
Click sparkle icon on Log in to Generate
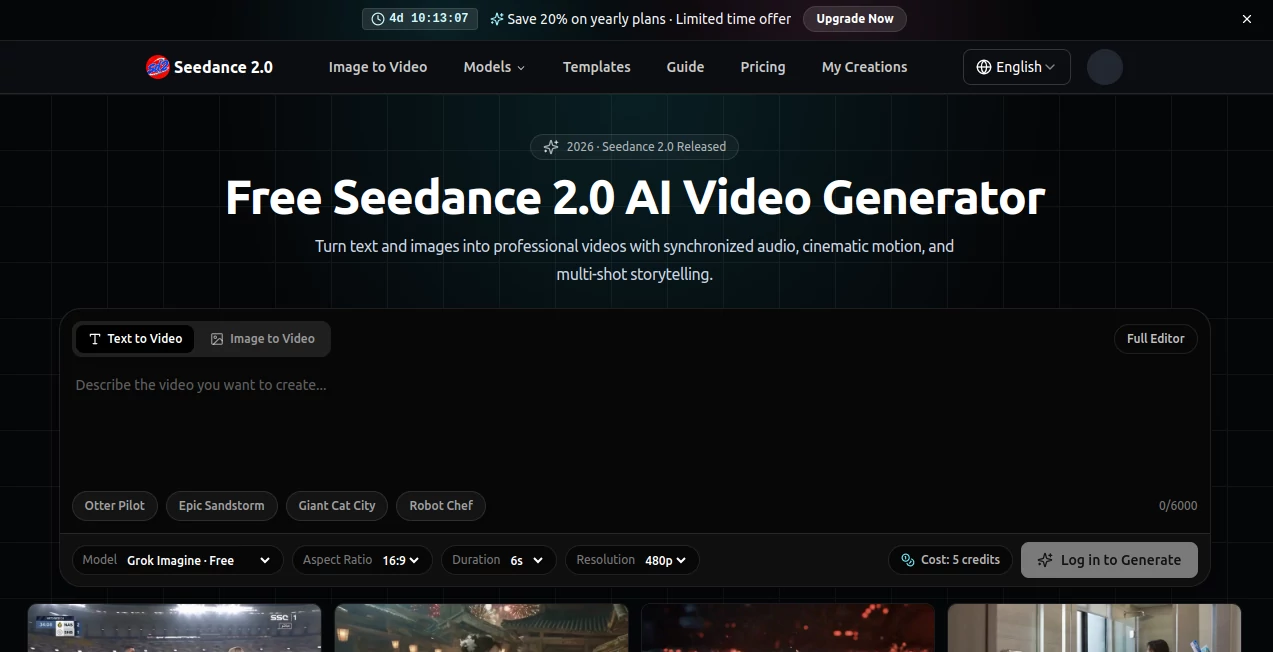pyautogui.click(x=1045, y=560)
